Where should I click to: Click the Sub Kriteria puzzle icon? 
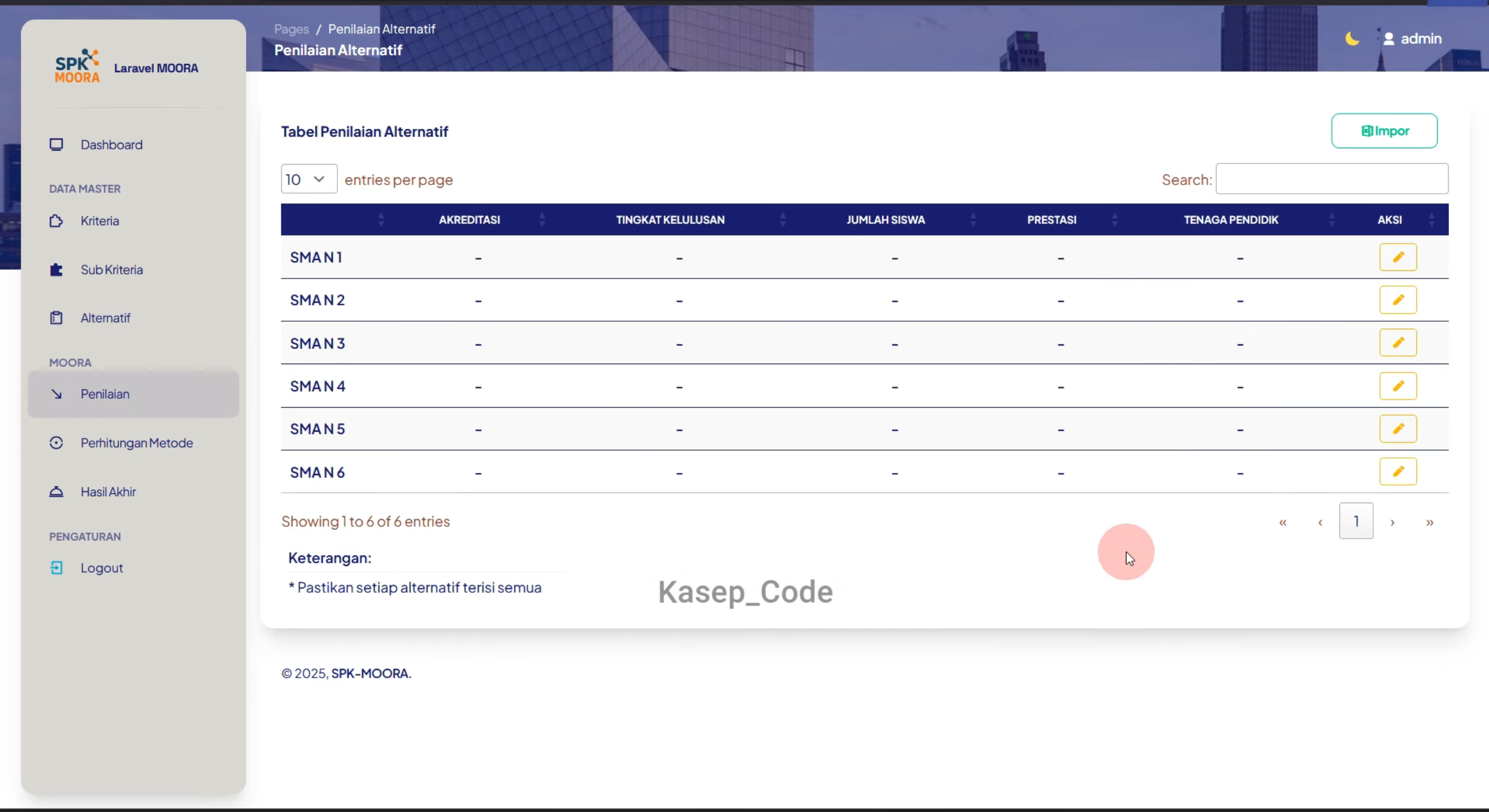coord(56,270)
